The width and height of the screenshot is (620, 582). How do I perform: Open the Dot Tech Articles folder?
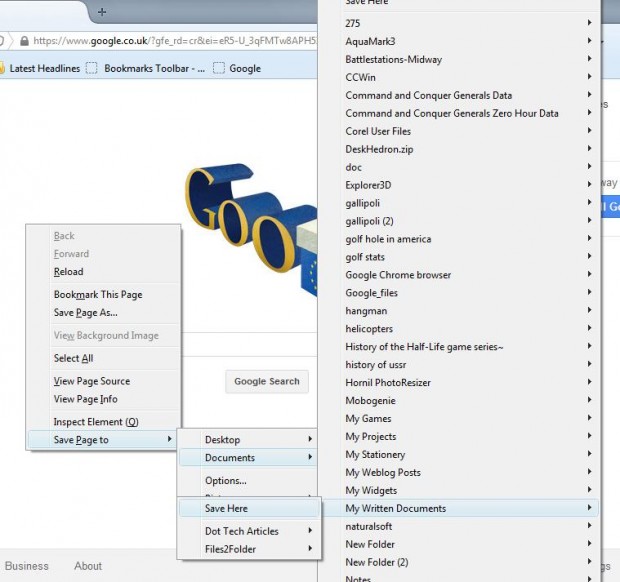(x=250, y=531)
